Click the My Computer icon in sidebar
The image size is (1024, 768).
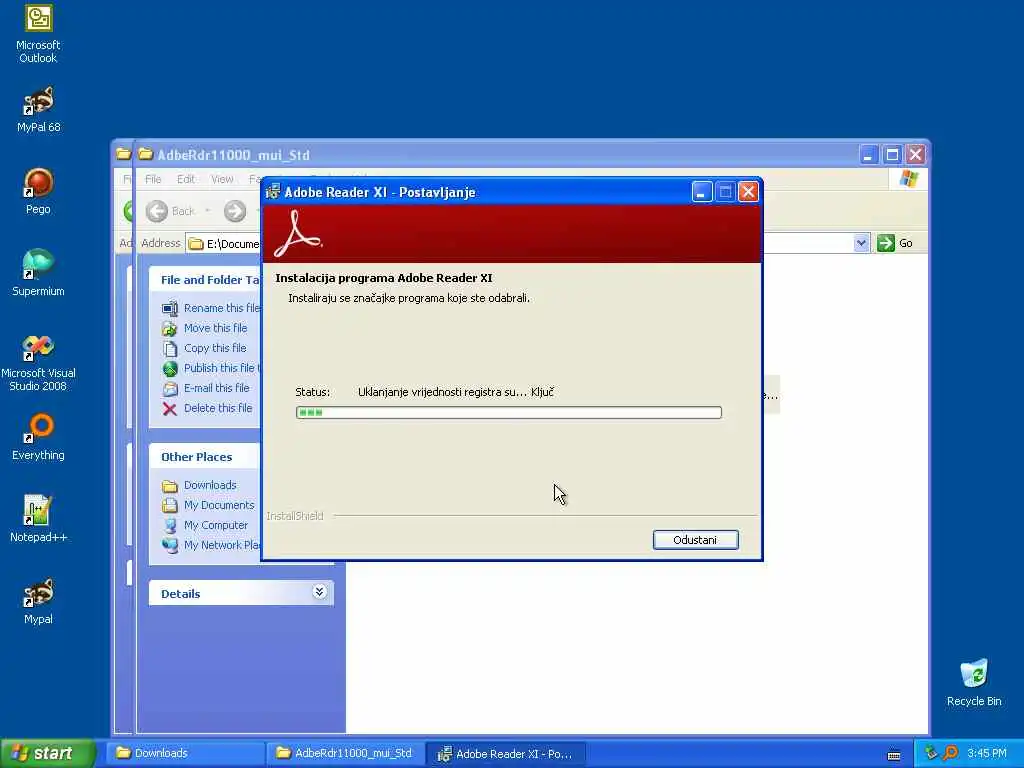tap(170, 526)
